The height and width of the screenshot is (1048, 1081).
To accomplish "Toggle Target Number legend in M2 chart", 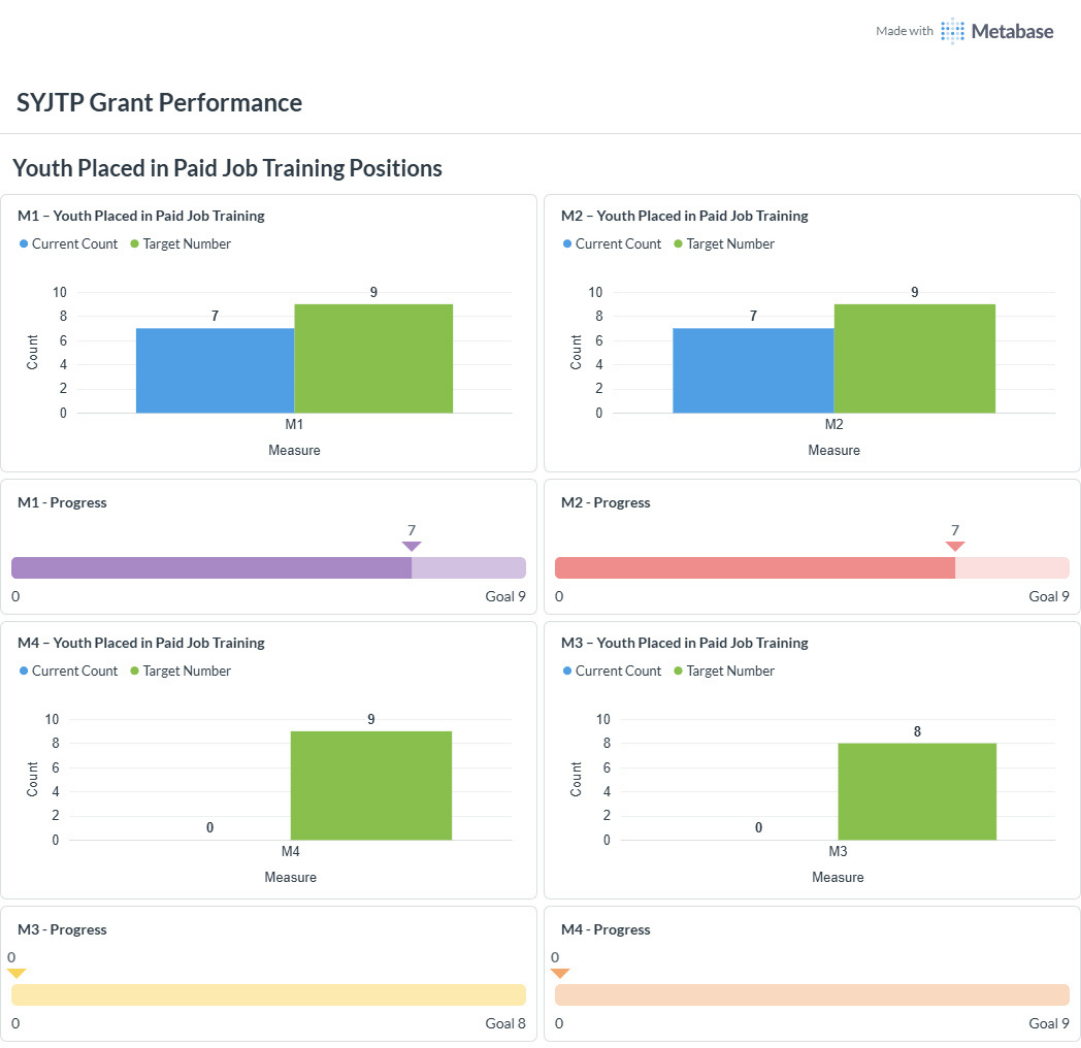I will coord(724,244).
